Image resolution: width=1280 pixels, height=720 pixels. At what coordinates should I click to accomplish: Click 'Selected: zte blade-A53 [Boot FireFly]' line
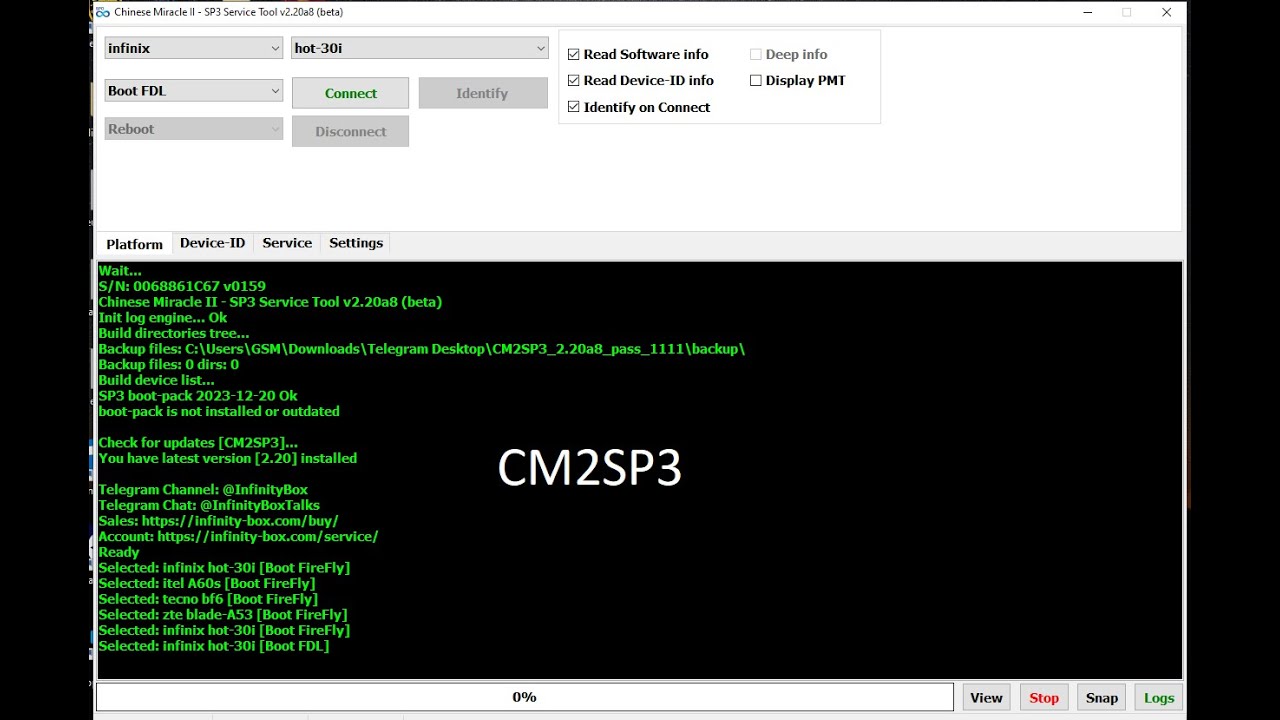tap(223, 615)
